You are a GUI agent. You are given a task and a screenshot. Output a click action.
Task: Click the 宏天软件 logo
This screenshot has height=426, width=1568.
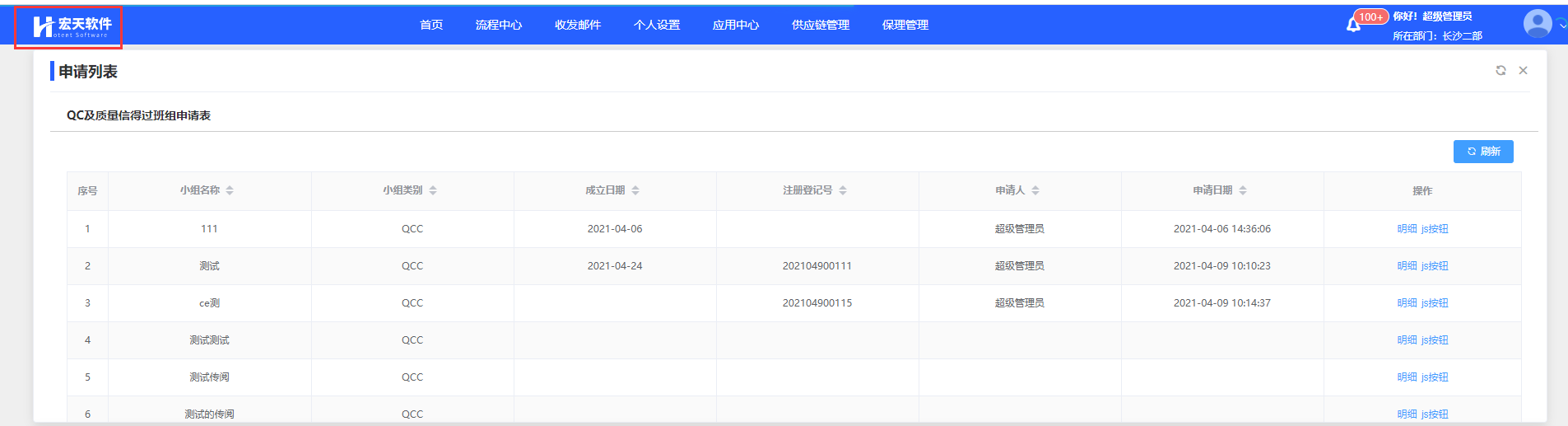(70, 27)
